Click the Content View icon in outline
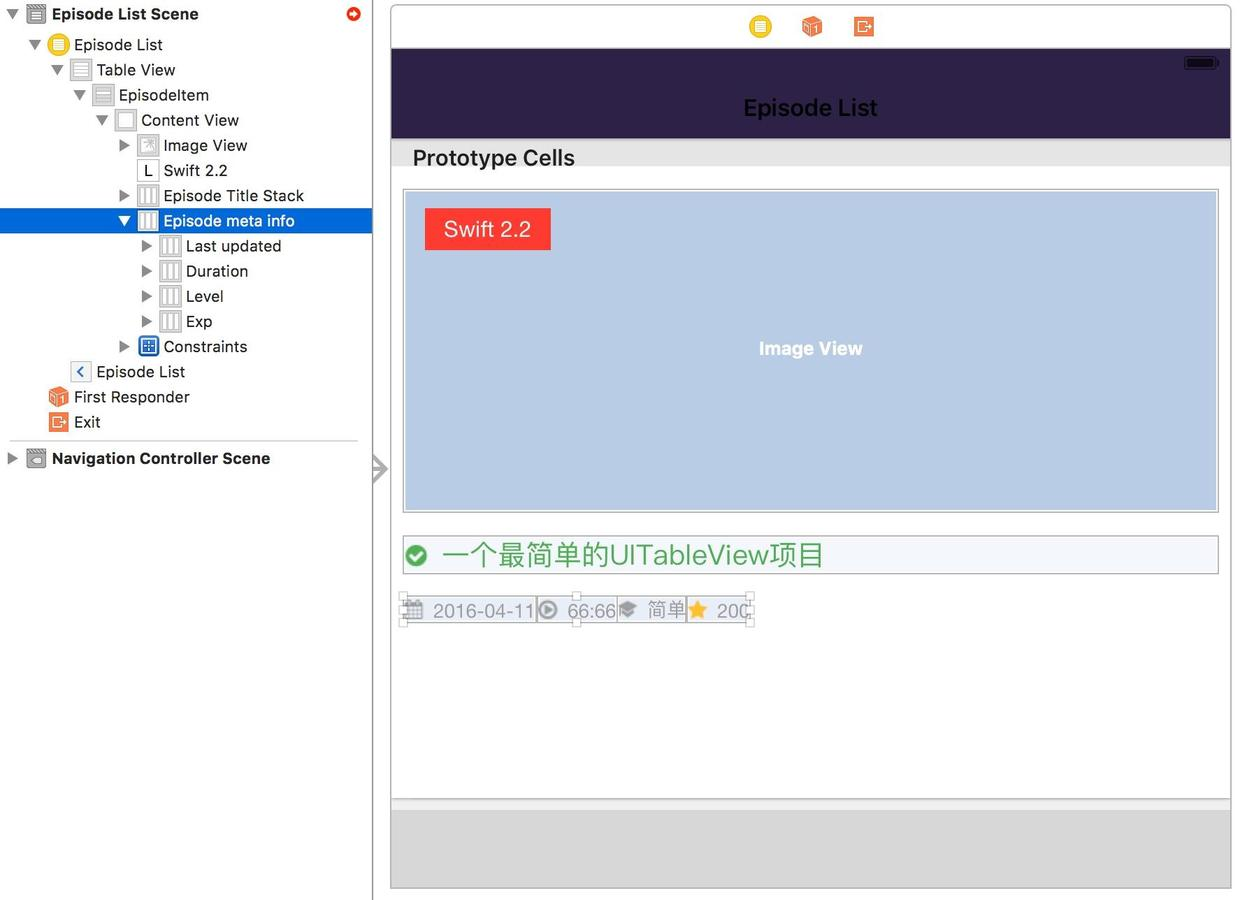This screenshot has width=1240, height=900. 126,120
